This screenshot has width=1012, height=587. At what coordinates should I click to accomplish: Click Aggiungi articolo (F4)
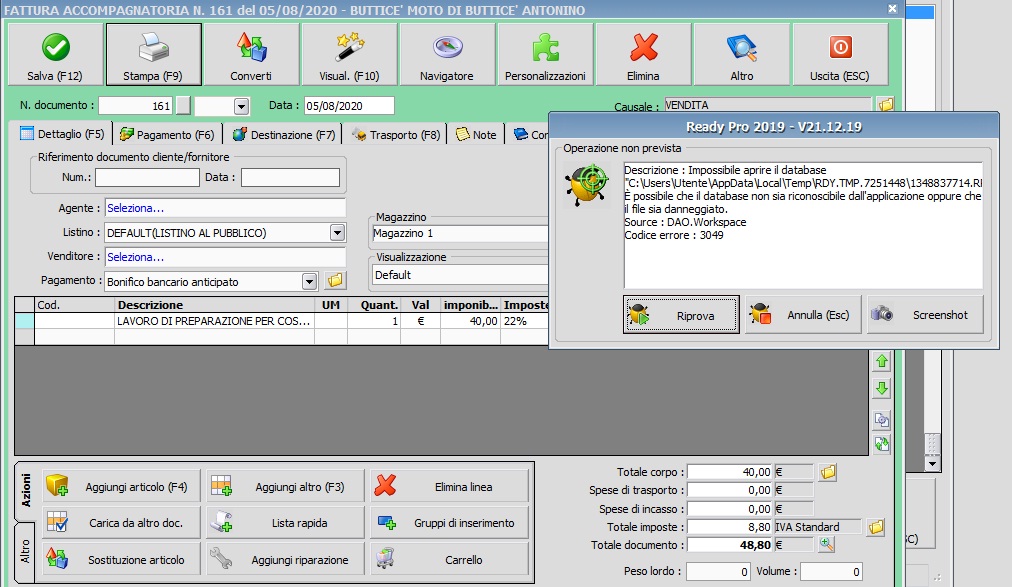click(121, 486)
